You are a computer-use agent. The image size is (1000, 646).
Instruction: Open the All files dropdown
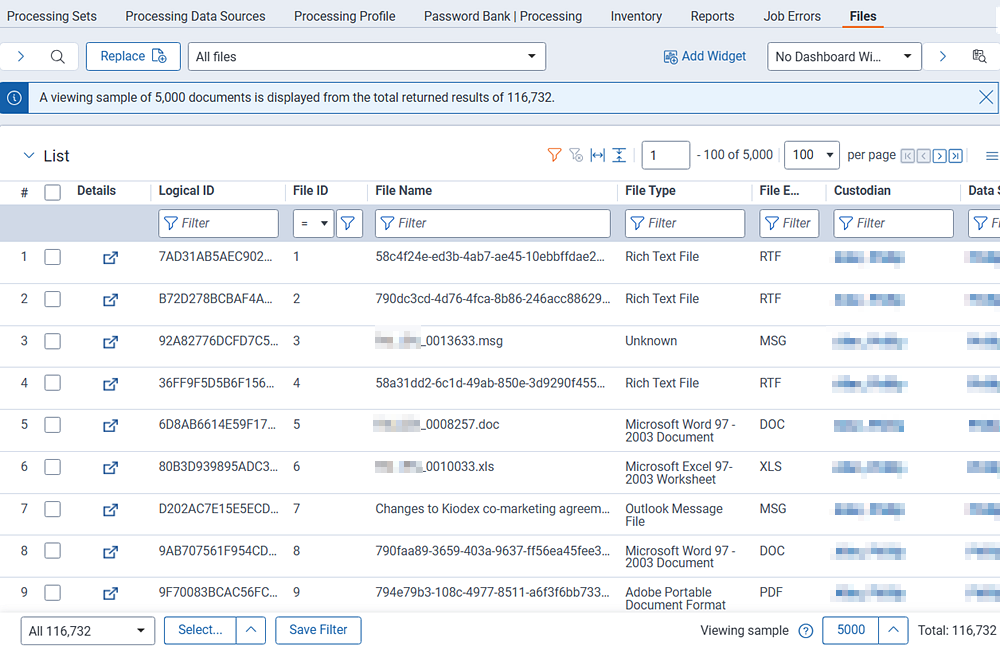(533, 56)
